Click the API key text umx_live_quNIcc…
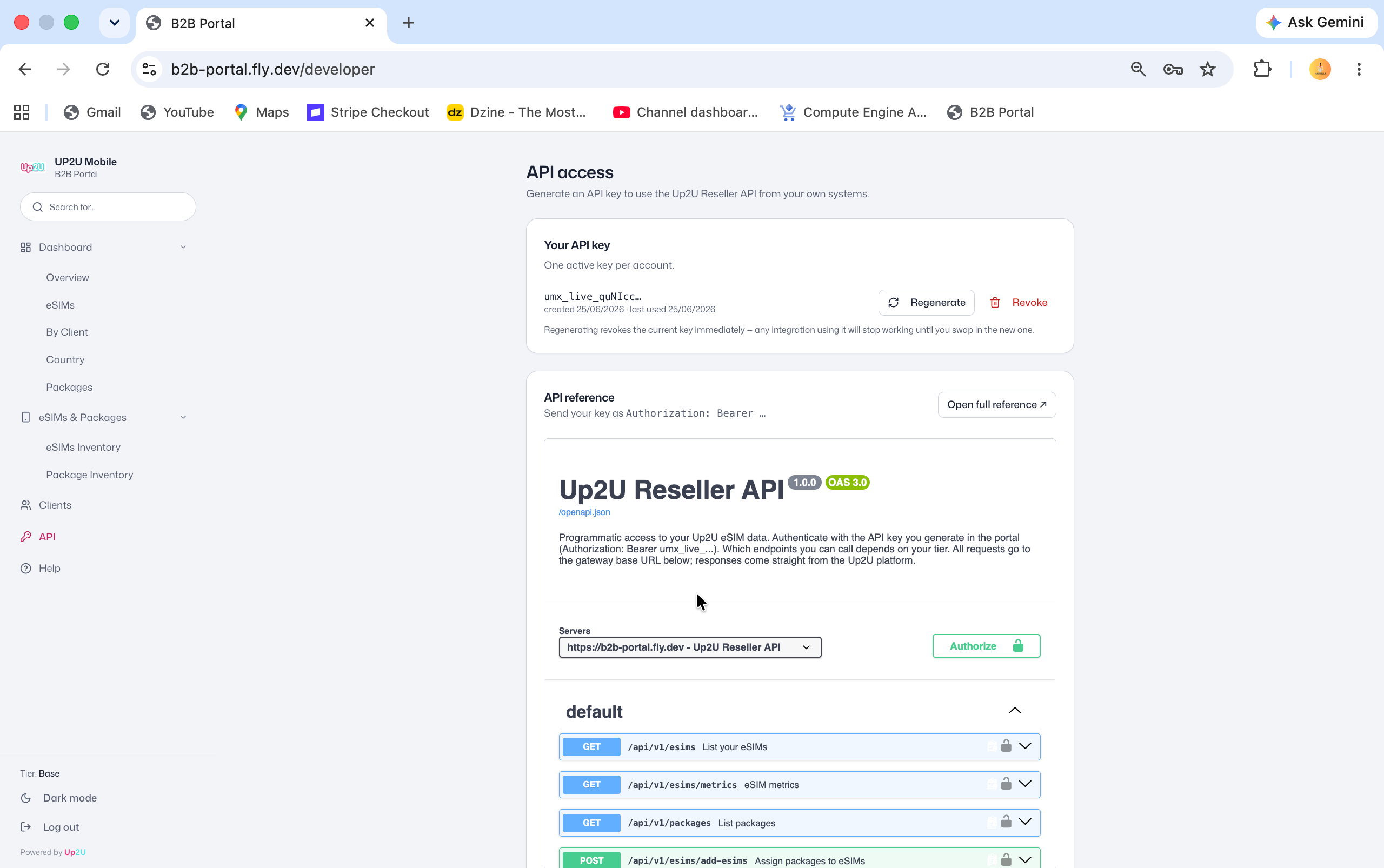Screen dimensions: 1384x868 tap(592, 297)
